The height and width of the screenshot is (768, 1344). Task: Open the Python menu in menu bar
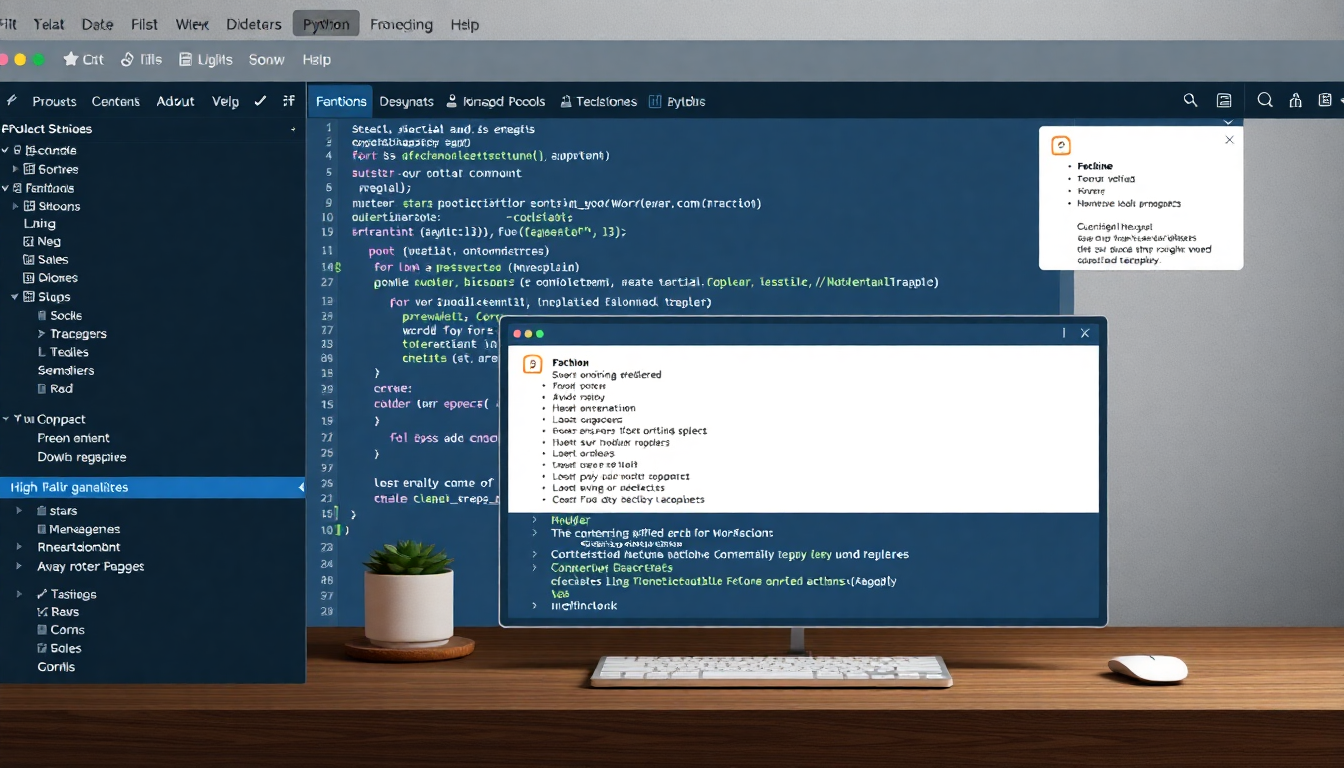pos(326,25)
